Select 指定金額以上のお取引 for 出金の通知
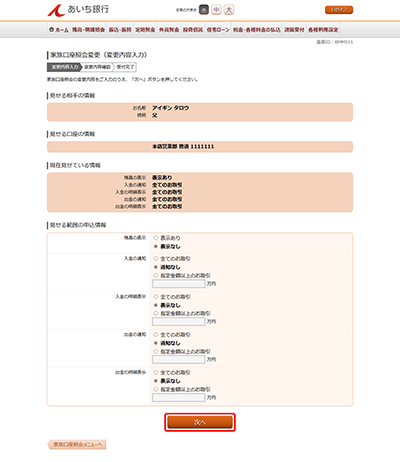This screenshot has height=462, width=400. coord(156,352)
